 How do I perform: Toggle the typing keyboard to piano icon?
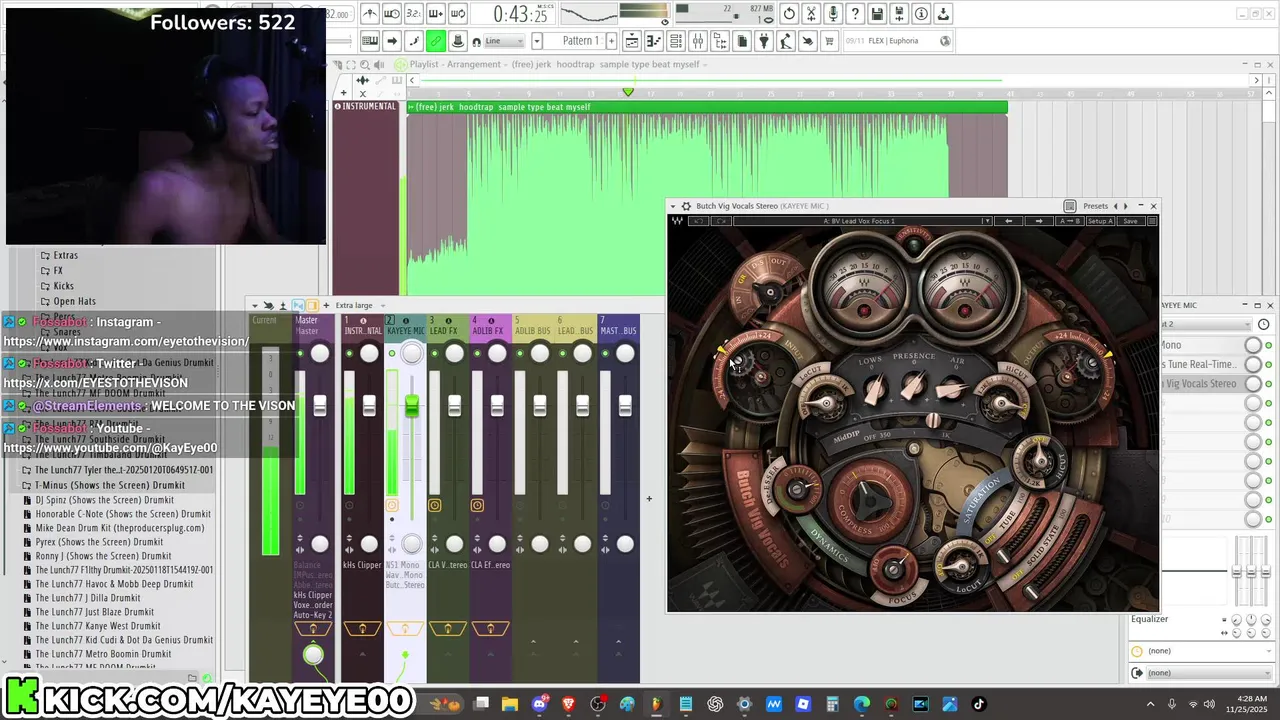[370, 41]
